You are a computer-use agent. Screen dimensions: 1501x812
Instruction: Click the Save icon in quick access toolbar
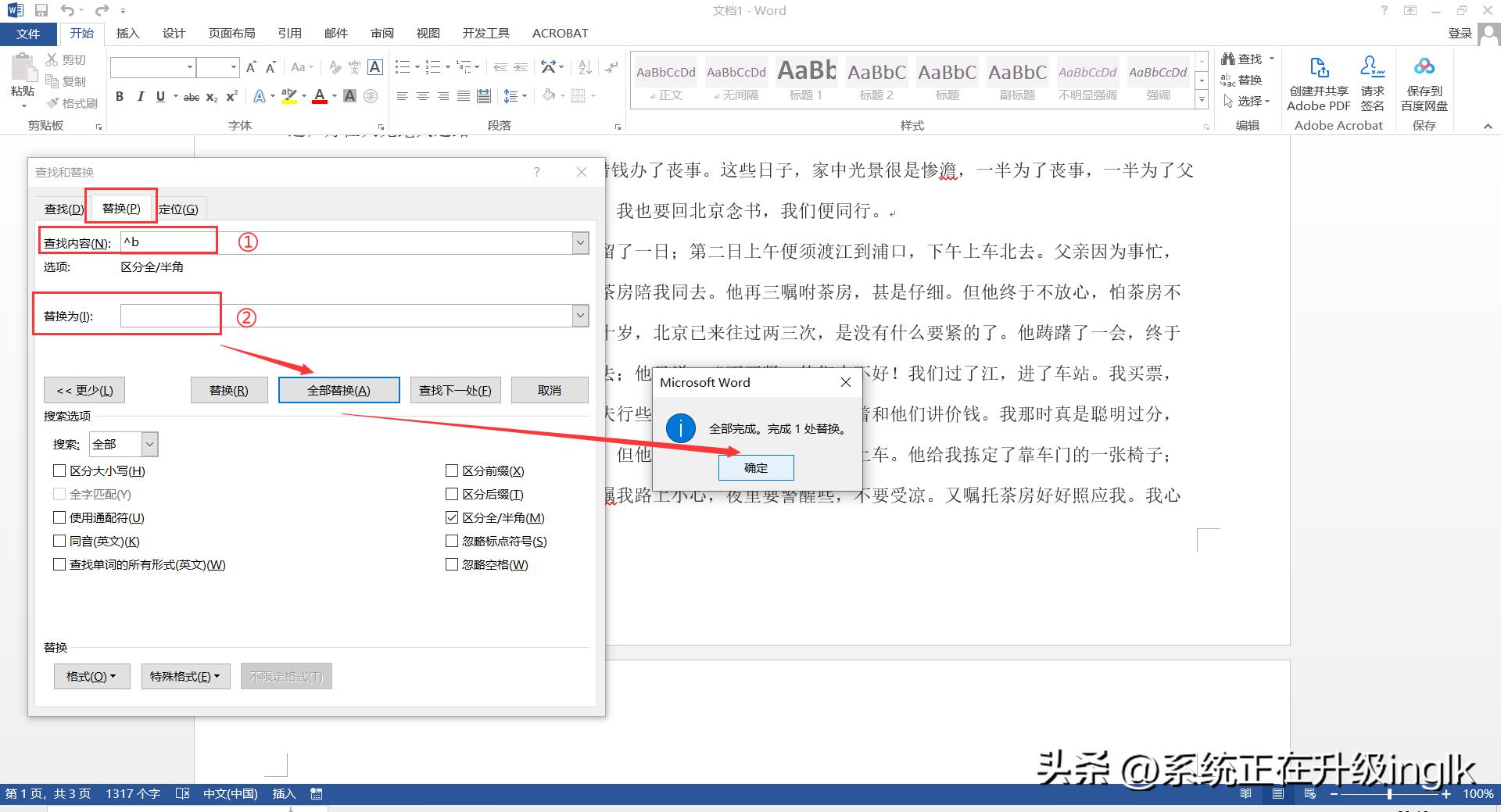coord(41,10)
